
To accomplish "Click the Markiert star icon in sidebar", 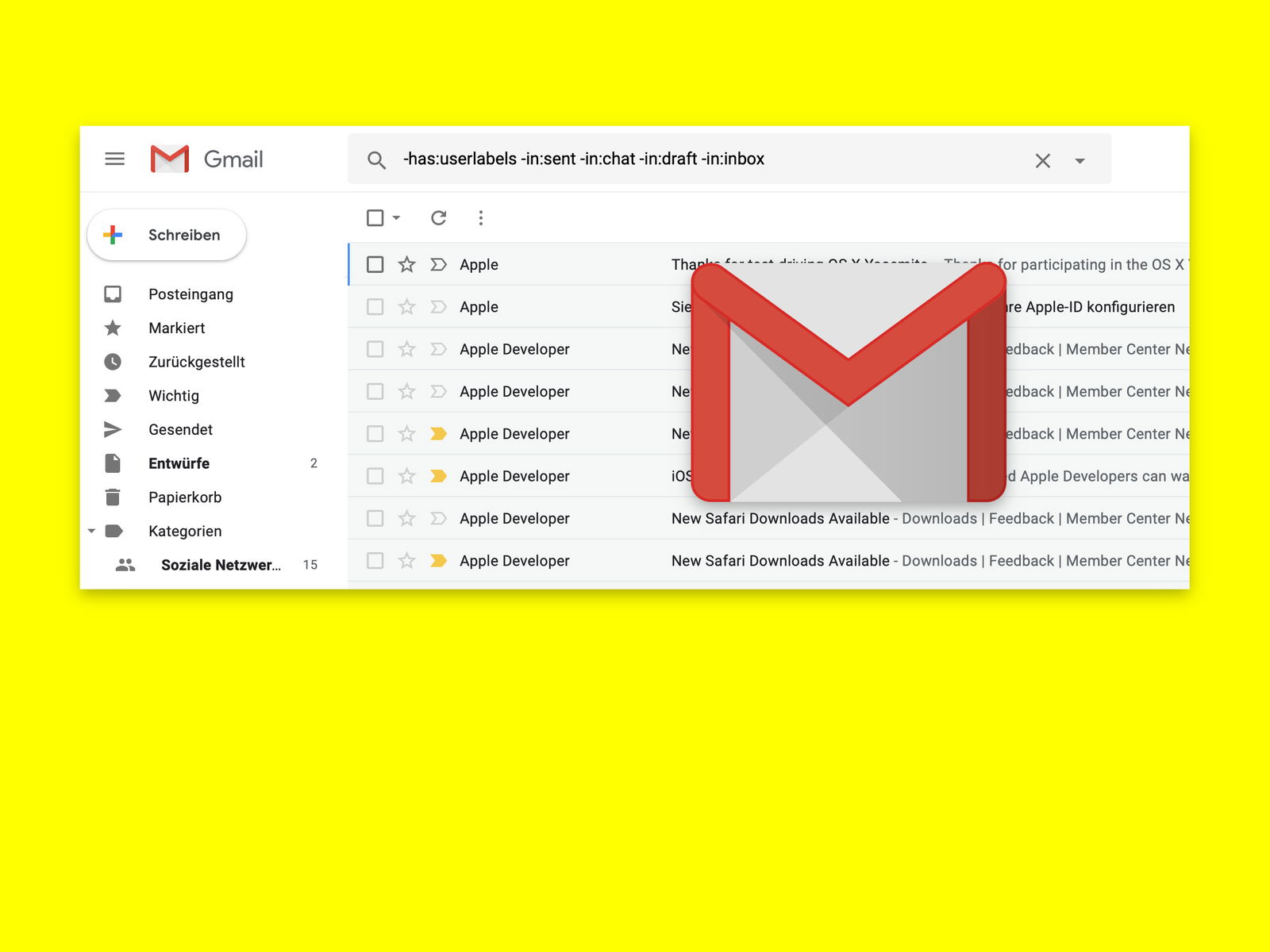I will point(113,328).
